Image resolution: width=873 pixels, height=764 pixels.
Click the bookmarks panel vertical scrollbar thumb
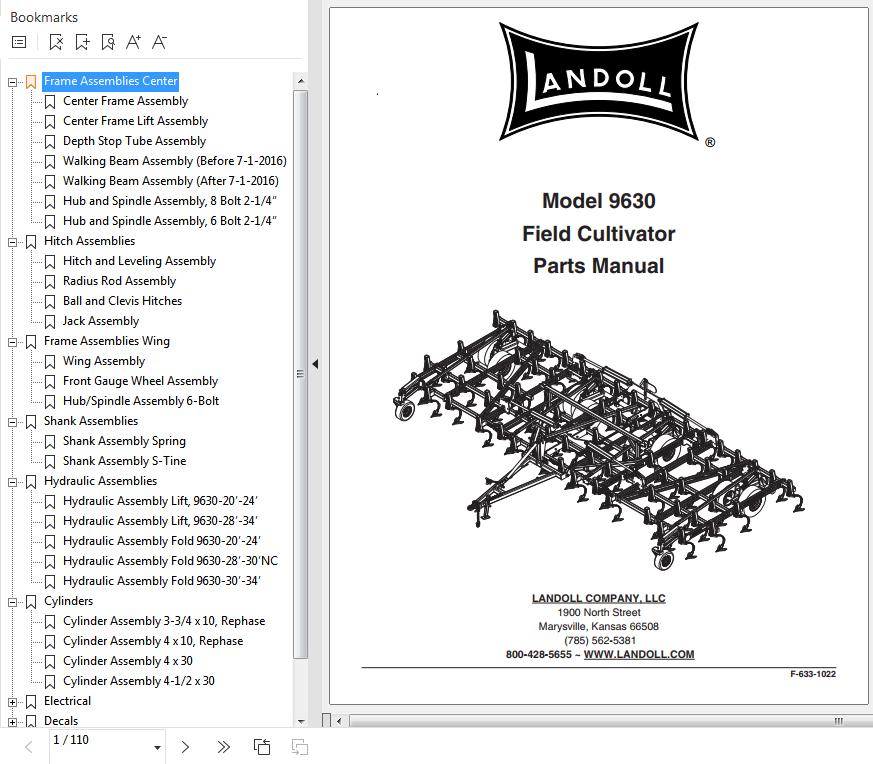click(301, 374)
